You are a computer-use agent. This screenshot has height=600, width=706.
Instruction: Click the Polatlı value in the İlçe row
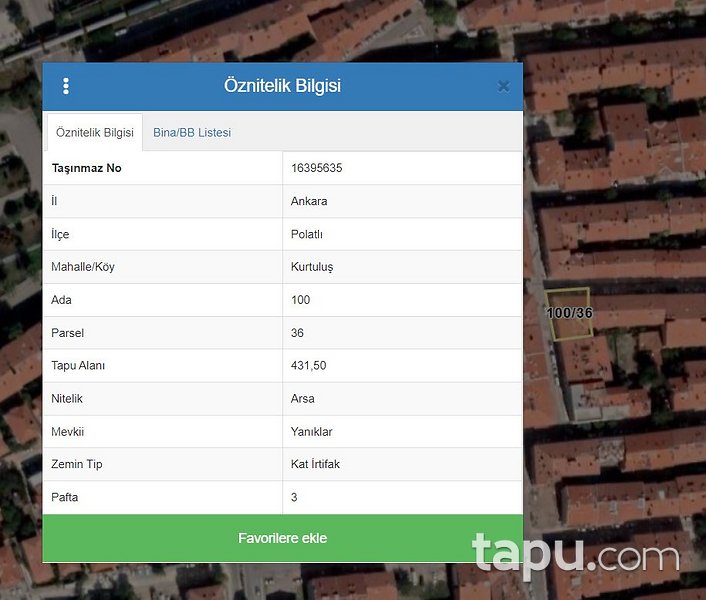(x=307, y=234)
